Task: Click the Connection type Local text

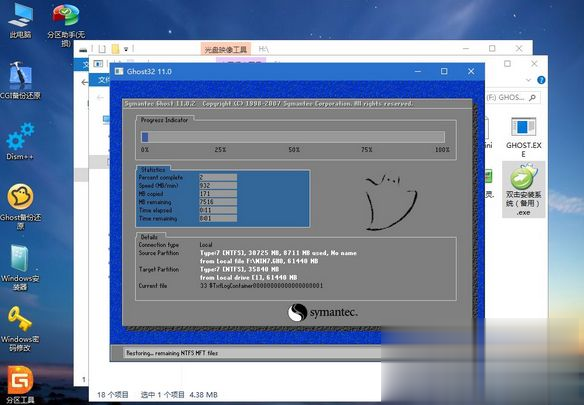Action: 206,245
